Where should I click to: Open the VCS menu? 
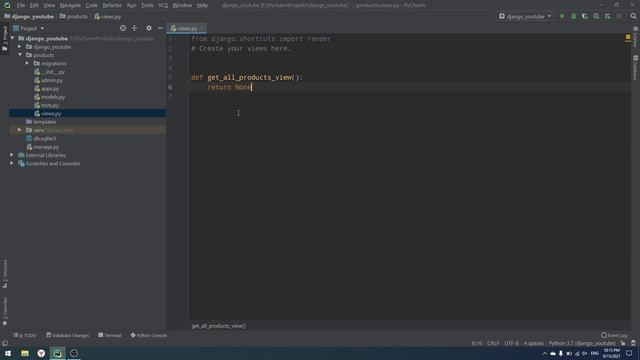coord(163,5)
